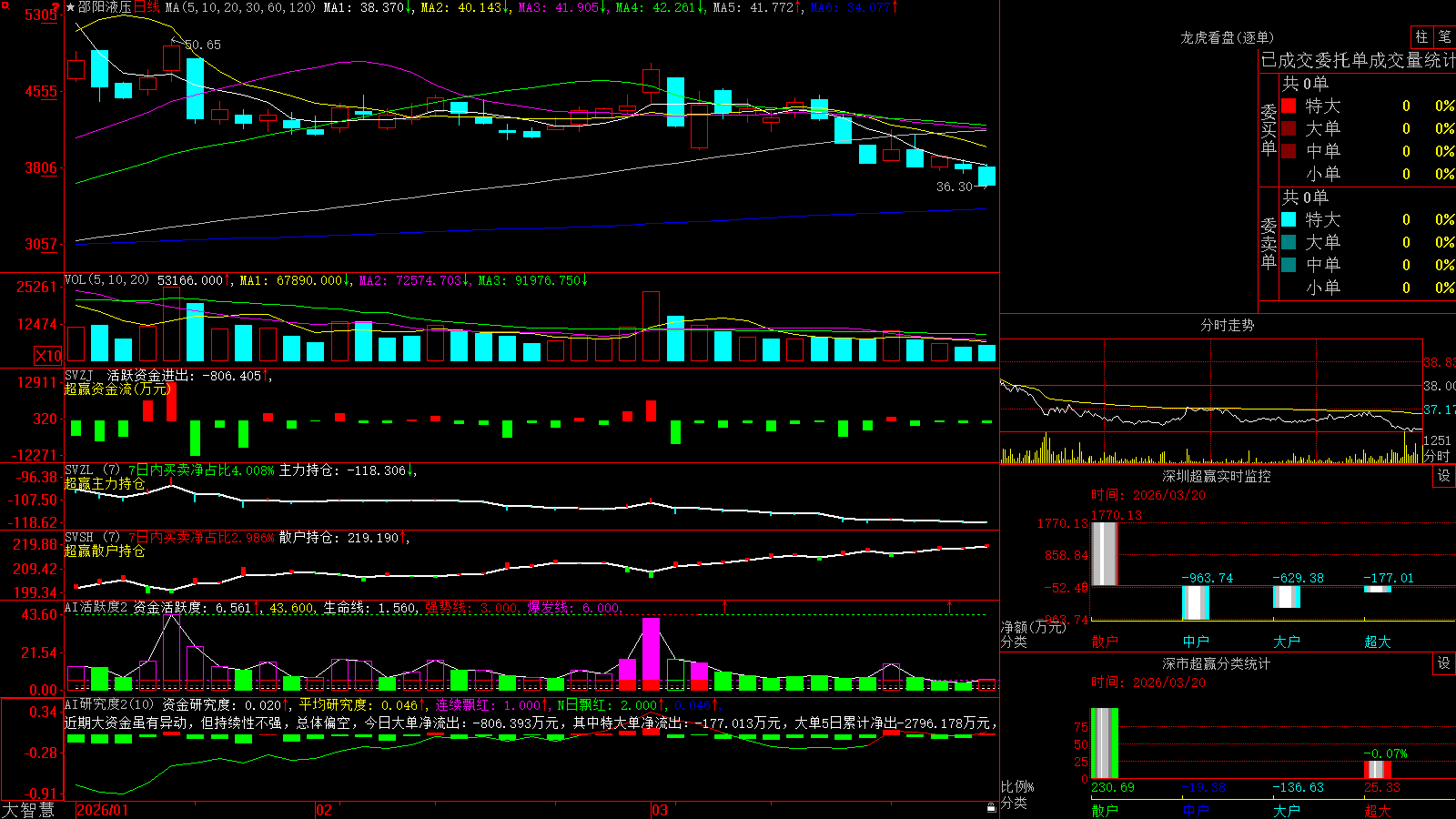
Task: Click the 2026/01 date marker on the timeline
Action: pyautogui.click(x=102, y=810)
